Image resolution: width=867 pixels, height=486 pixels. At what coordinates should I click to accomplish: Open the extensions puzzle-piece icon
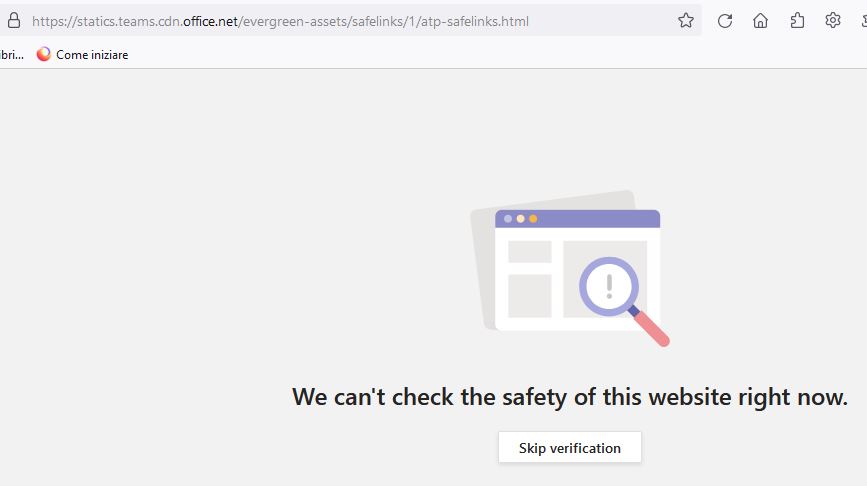[797, 21]
